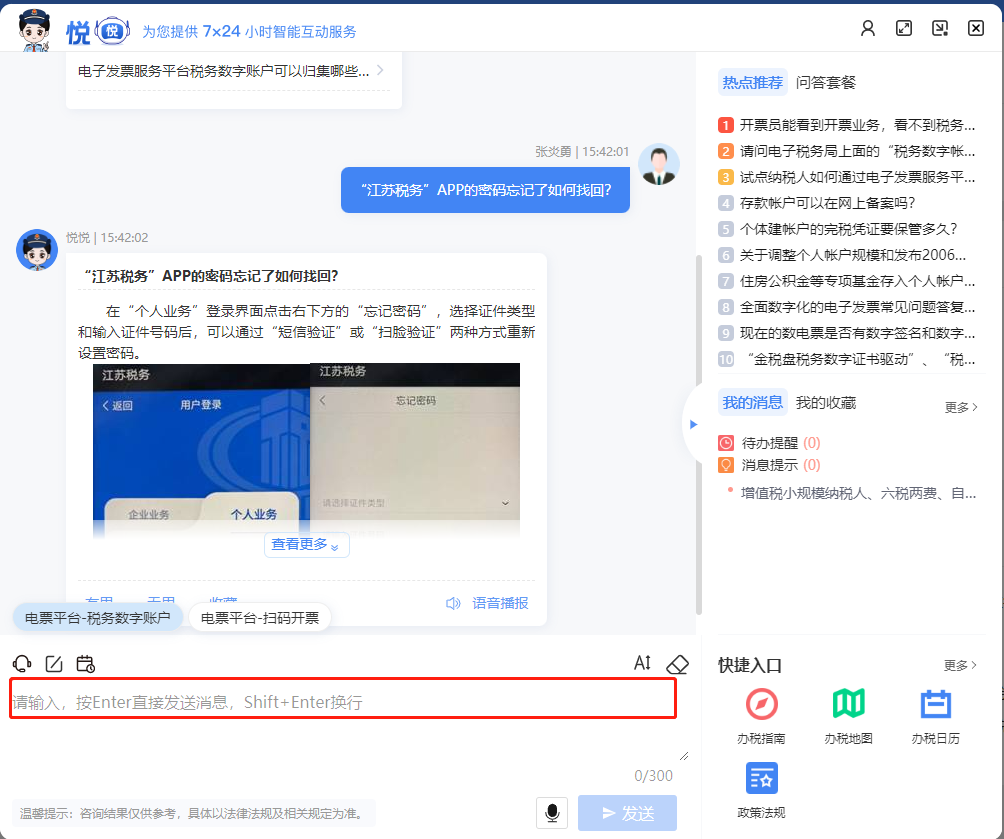
Task: Click the headset human service icon
Action: click(22, 664)
